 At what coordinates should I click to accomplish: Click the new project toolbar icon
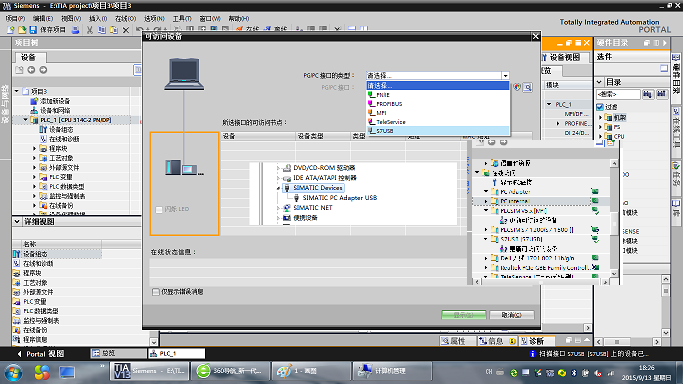click(x=11, y=30)
